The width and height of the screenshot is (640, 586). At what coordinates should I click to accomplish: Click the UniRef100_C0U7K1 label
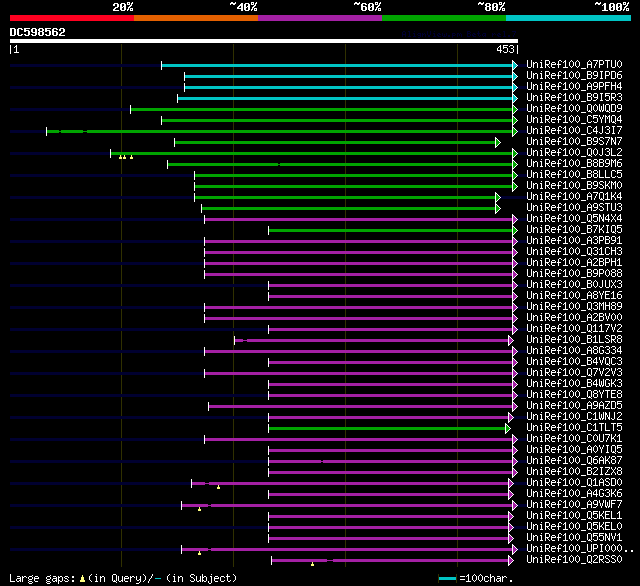click(574, 439)
